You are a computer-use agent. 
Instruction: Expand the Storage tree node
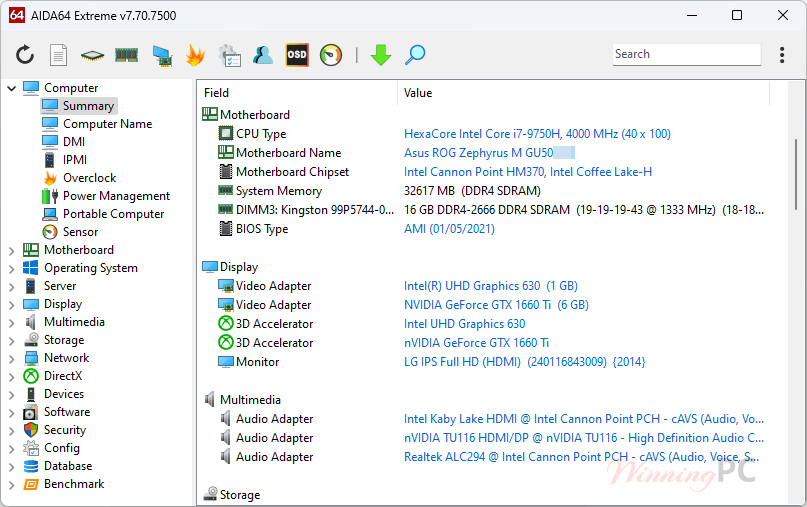(11, 341)
